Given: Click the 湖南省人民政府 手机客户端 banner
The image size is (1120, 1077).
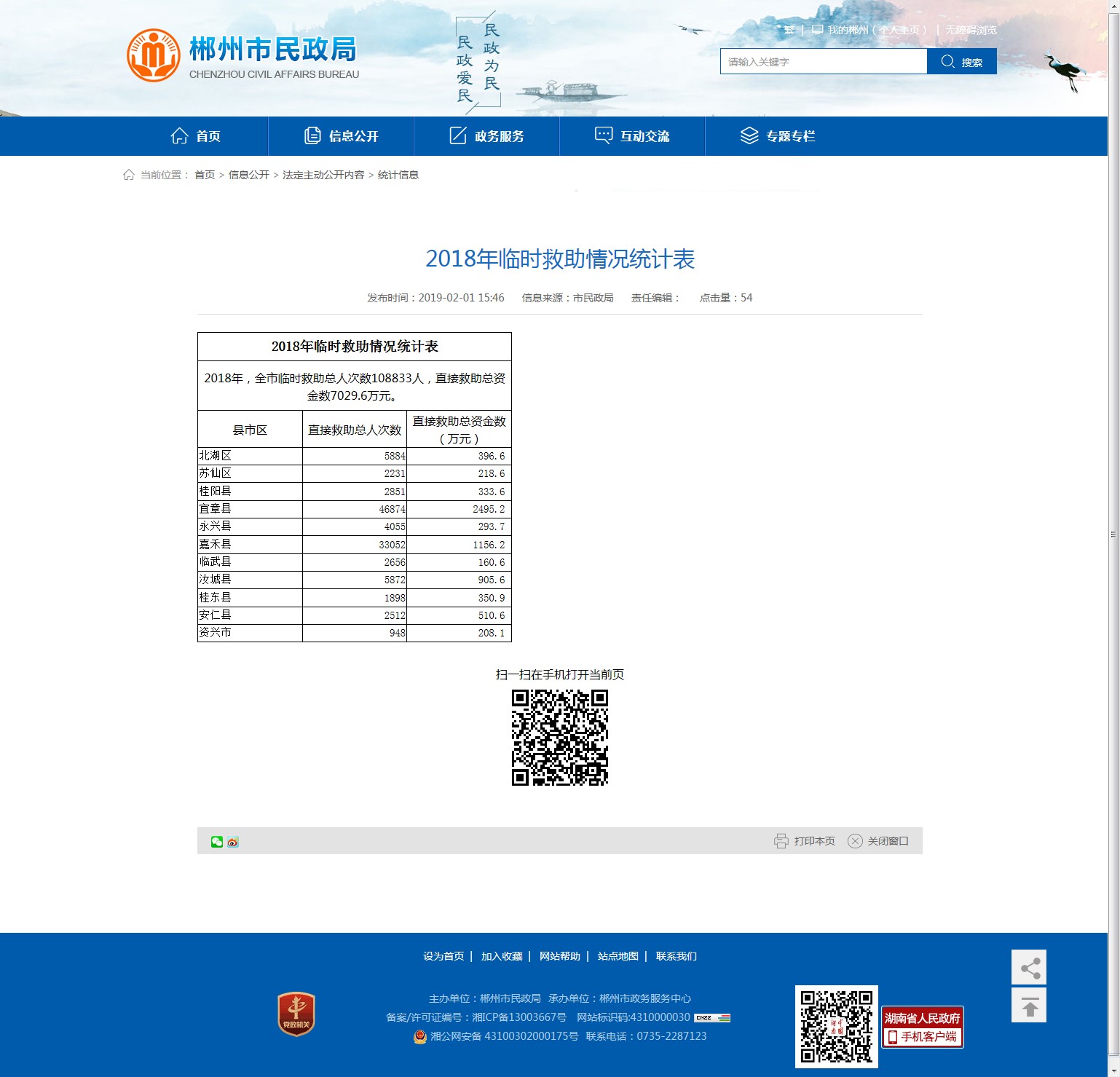Looking at the screenshot, I should (922, 1027).
